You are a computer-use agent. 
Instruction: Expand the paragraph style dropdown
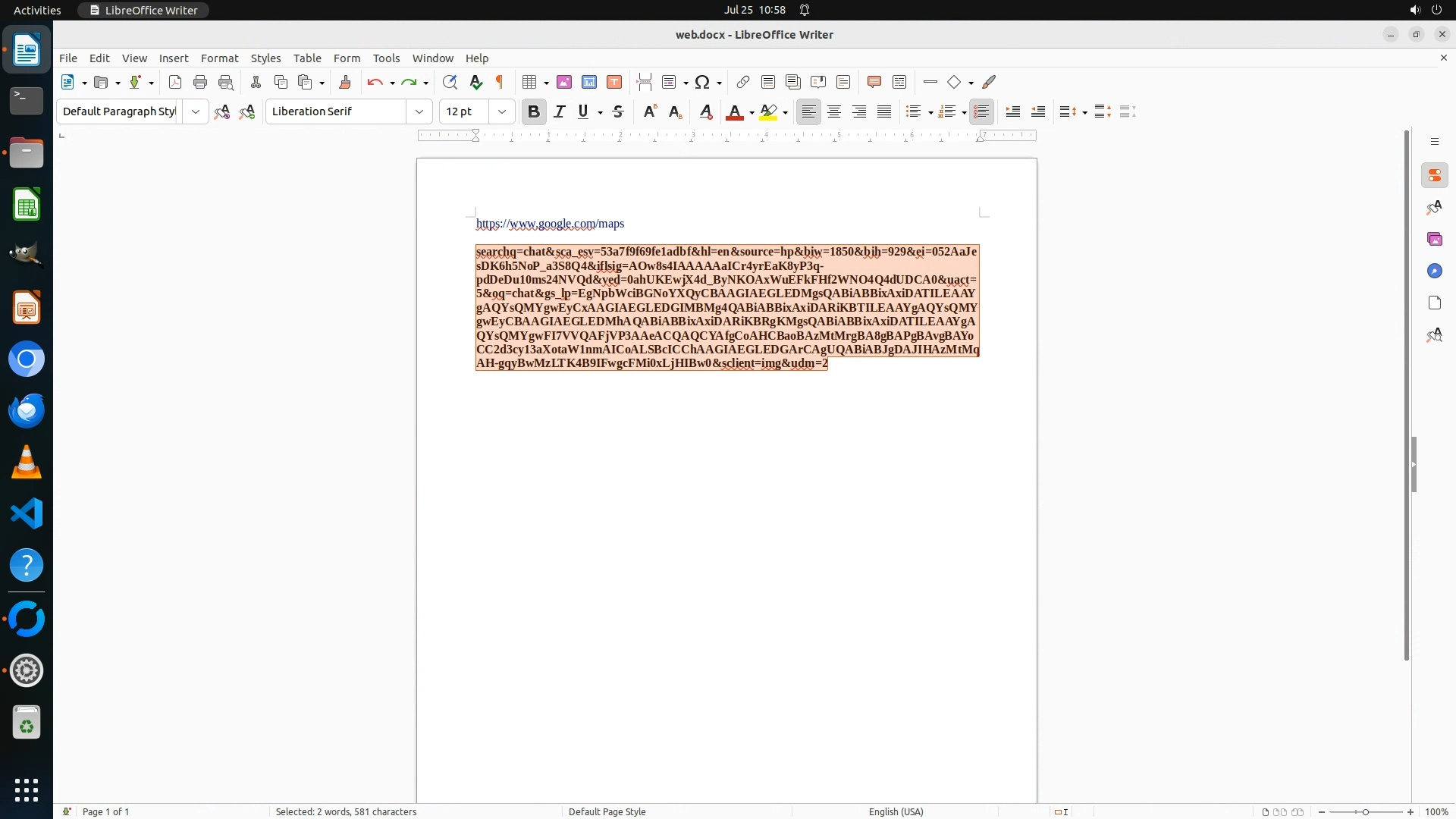pos(195,111)
